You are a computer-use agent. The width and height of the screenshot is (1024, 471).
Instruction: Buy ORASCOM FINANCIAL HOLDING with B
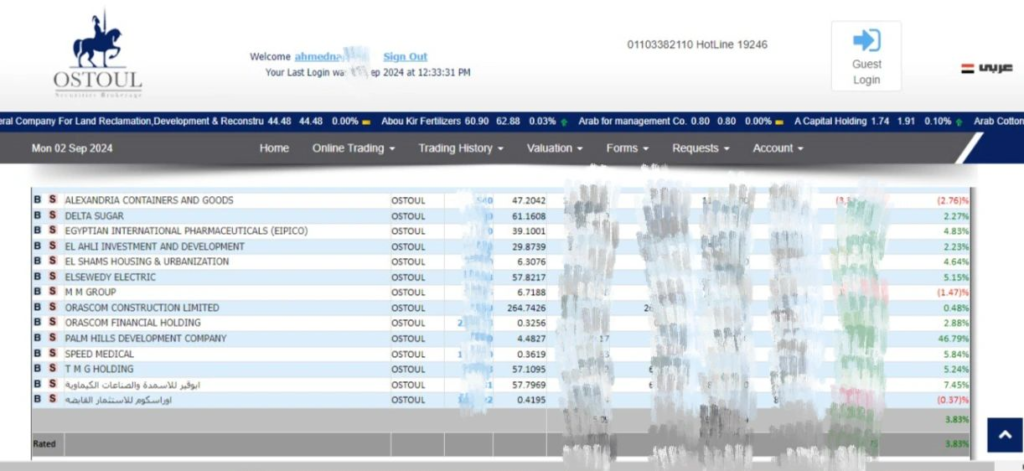[x=37, y=323]
